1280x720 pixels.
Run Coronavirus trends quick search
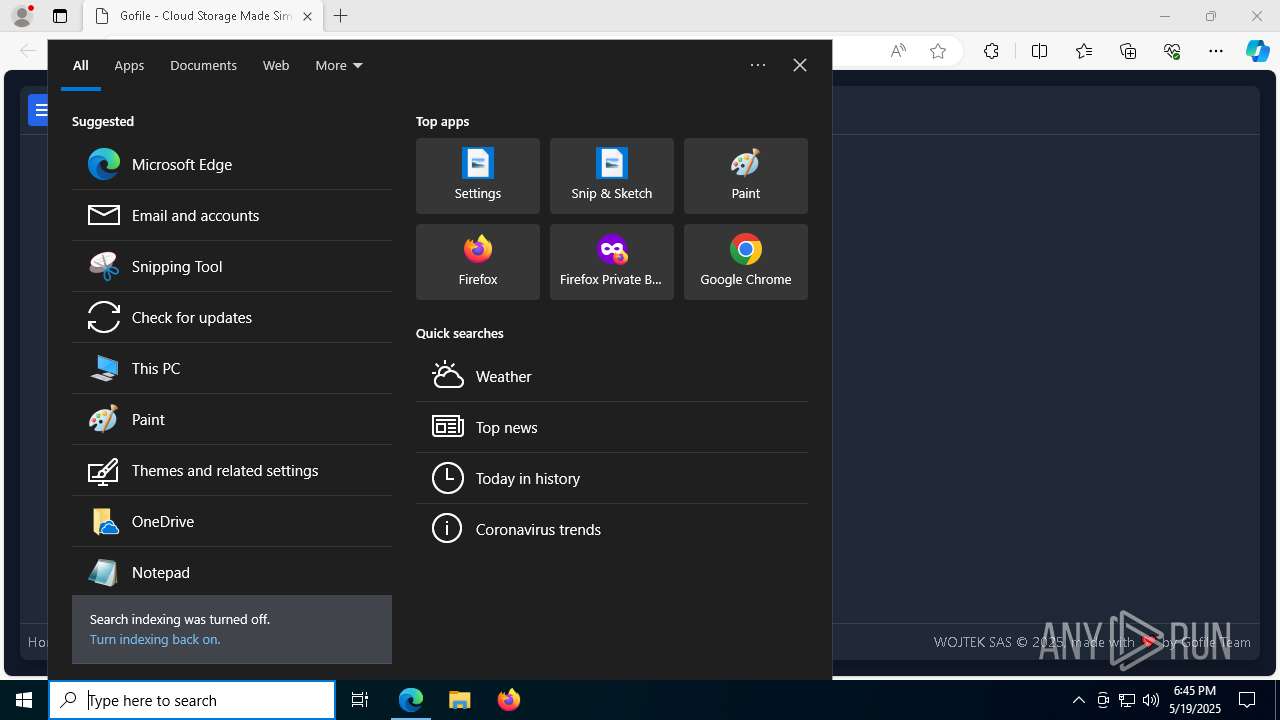[612, 529]
